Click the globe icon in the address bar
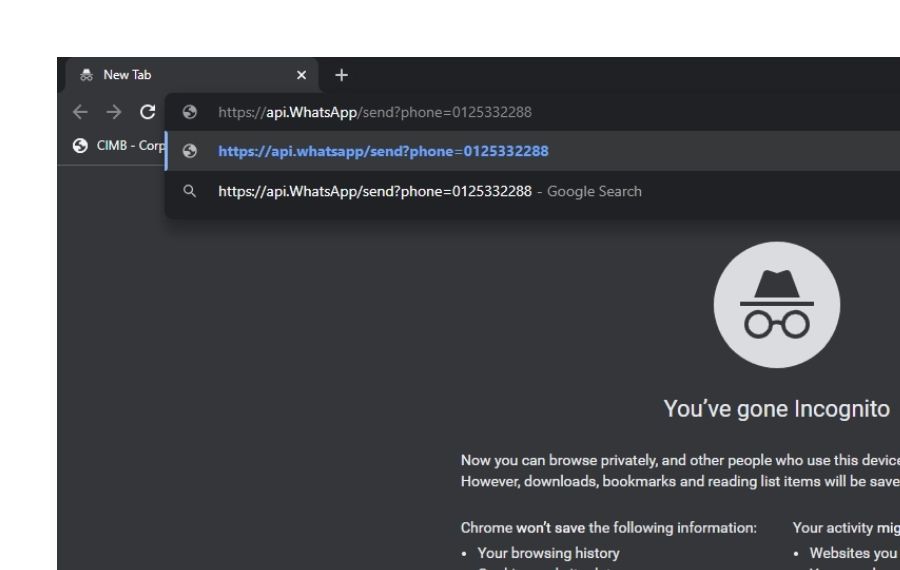Image resolution: width=900 pixels, height=570 pixels. [x=189, y=112]
